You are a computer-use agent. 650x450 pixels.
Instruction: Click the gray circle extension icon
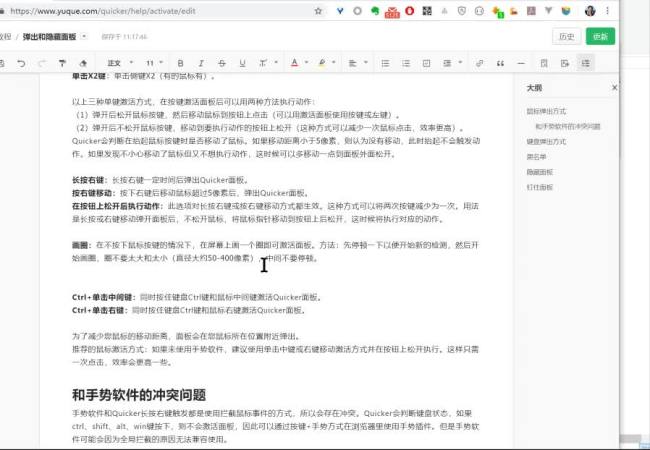pos(357,11)
